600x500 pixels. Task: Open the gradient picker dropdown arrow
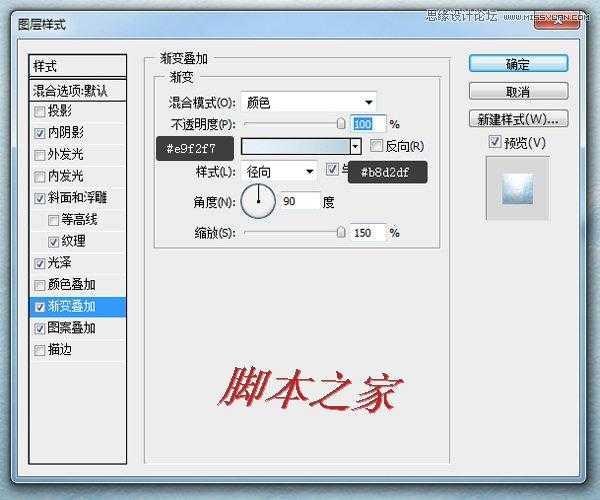click(x=355, y=147)
